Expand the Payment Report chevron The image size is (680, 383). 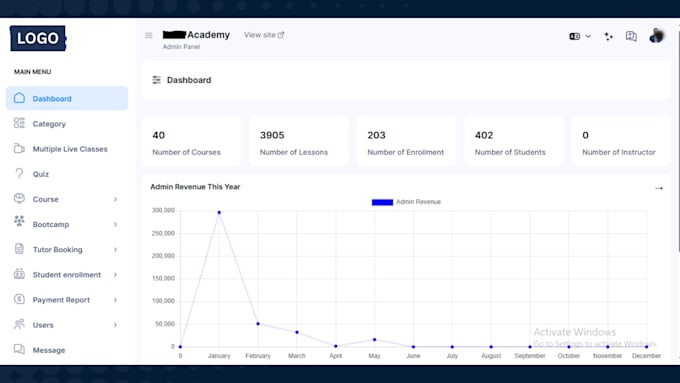(115, 300)
